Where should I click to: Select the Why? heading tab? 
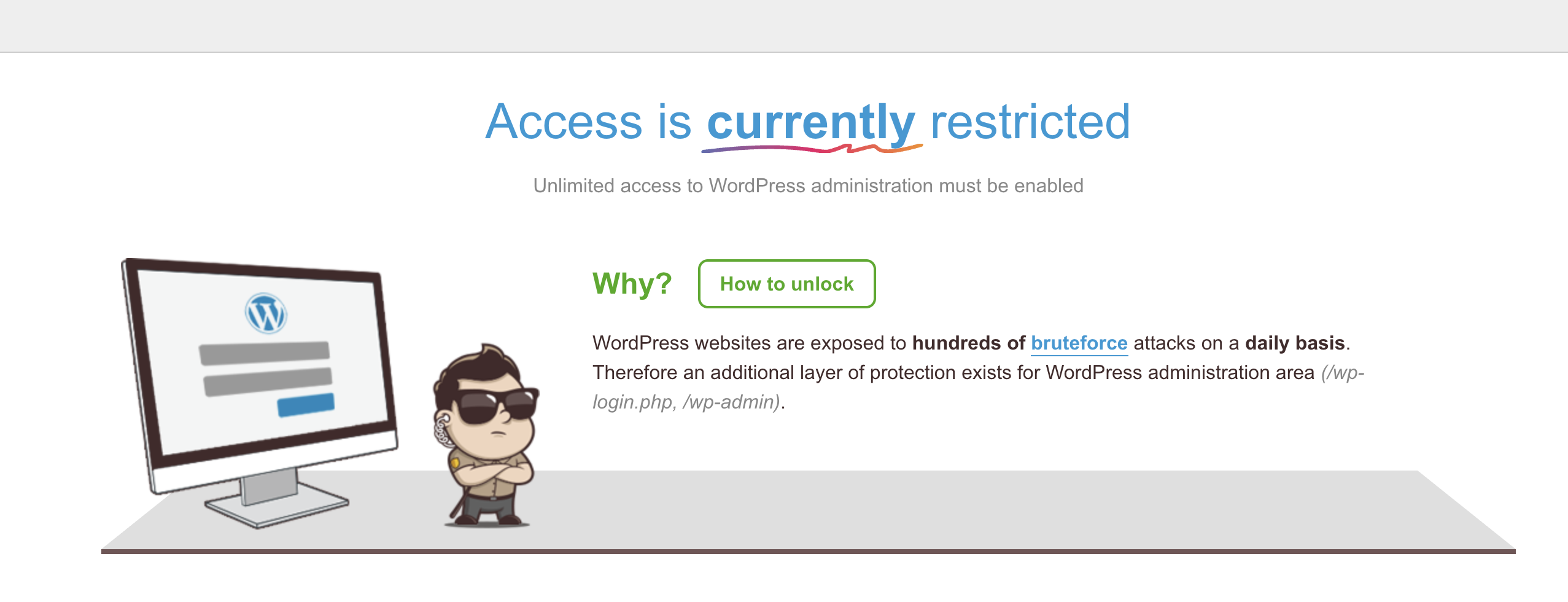632,284
